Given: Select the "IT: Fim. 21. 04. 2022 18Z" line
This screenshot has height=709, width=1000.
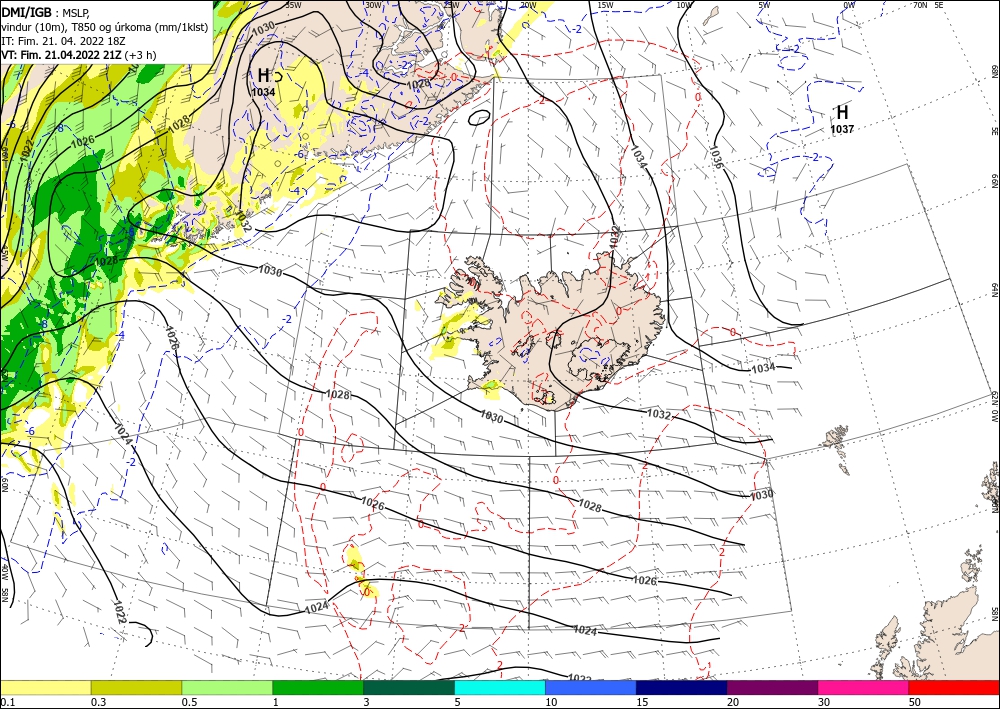Looking at the screenshot, I should click(63, 41).
